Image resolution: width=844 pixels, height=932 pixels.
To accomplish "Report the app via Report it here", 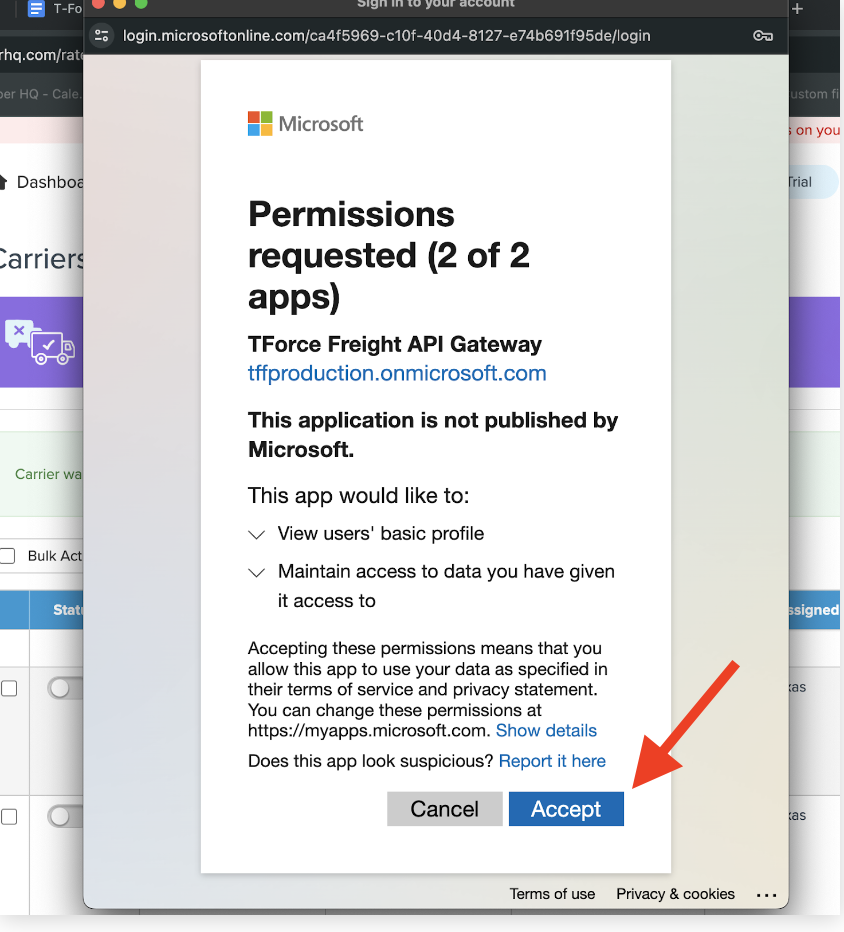I will [x=552, y=761].
